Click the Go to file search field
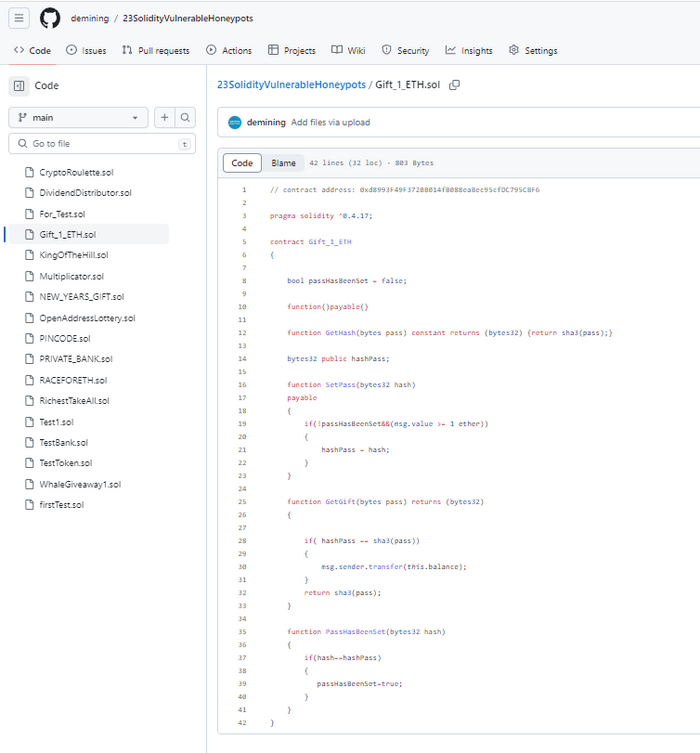This screenshot has height=753, width=700. click(100, 144)
